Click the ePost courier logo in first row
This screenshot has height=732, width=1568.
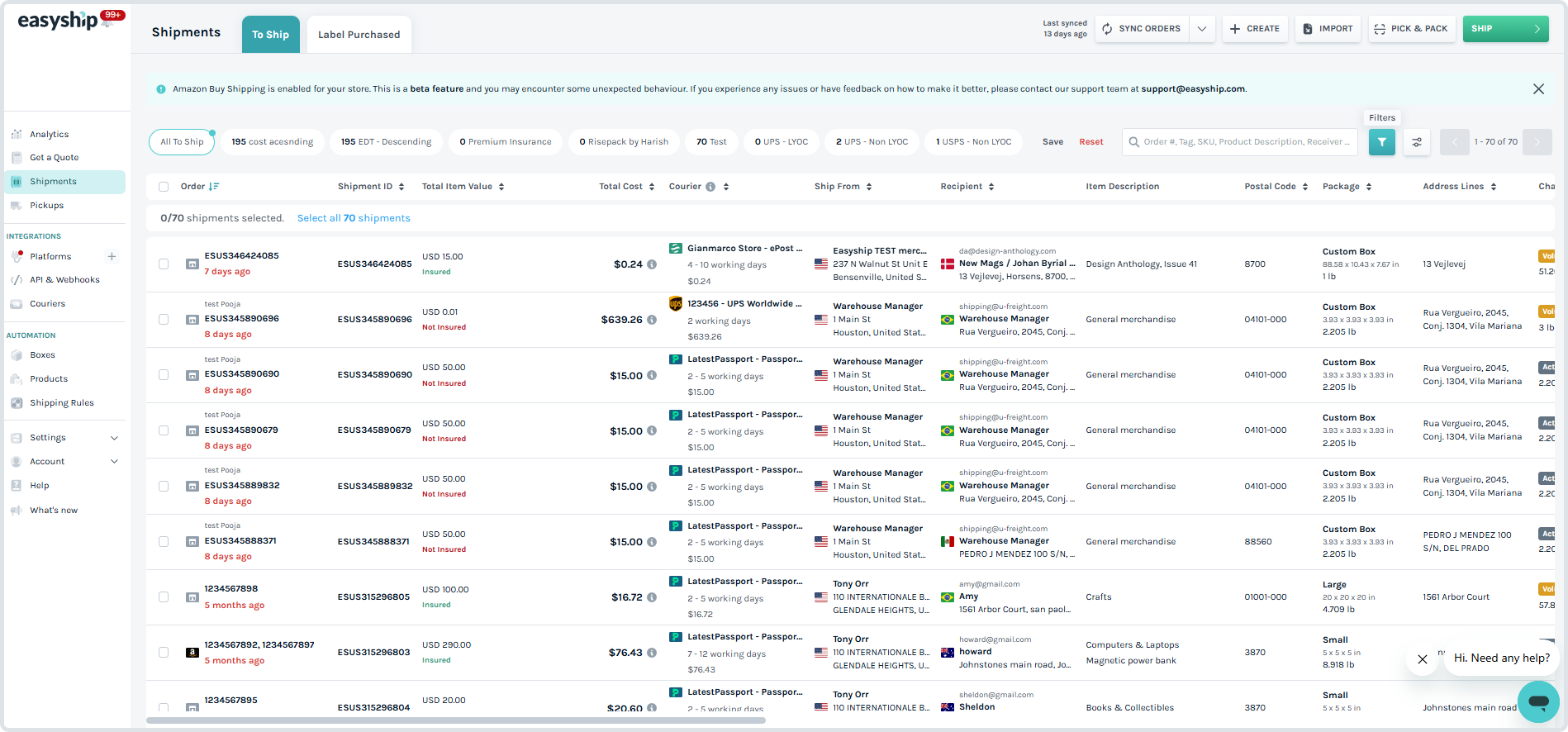point(676,248)
